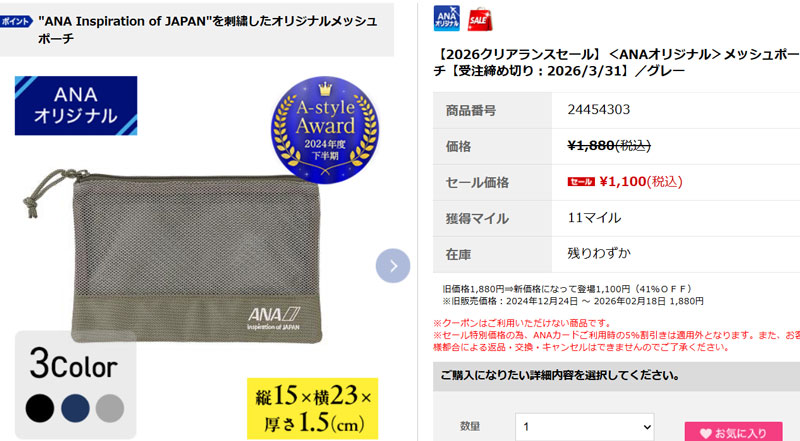Click the ANA logo on the pouch

tap(274, 318)
